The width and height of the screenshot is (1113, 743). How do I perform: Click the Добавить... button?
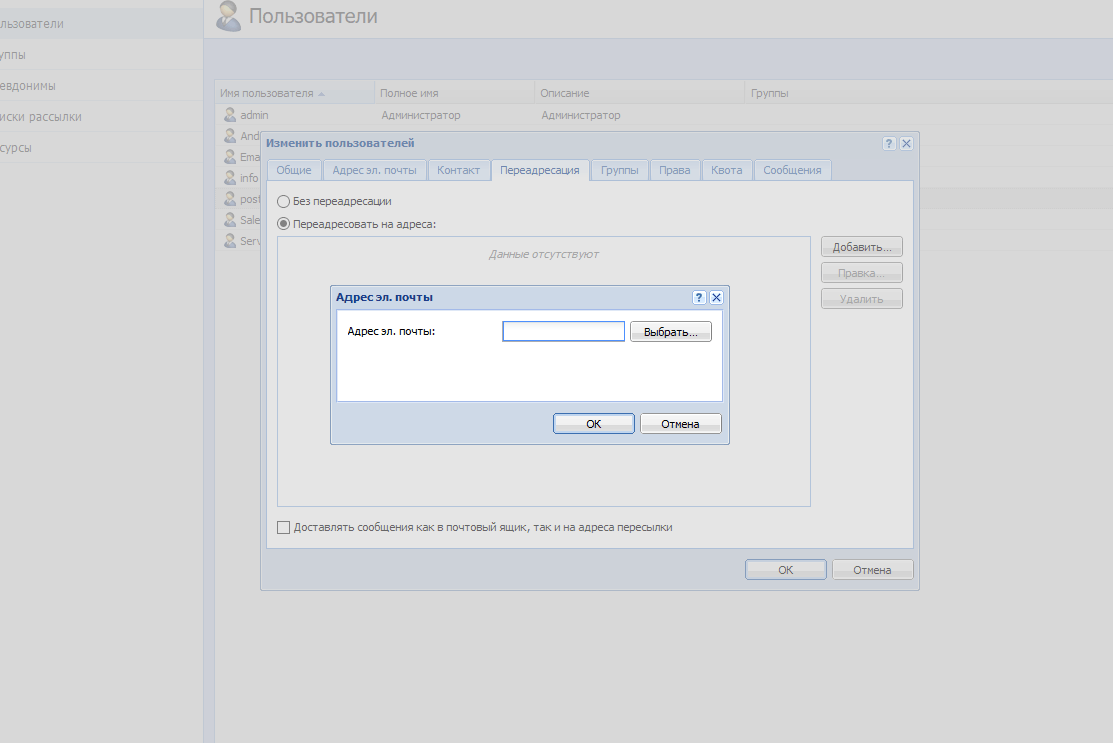tap(861, 246)
